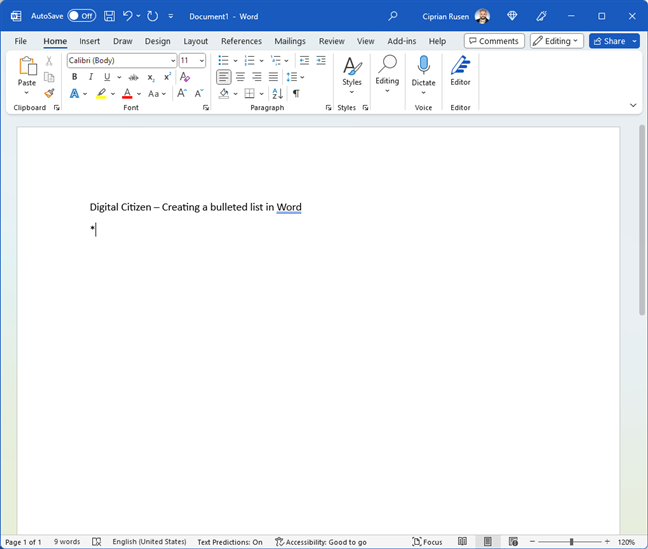Expand the Paste options arrow

[x=27, y=93]
